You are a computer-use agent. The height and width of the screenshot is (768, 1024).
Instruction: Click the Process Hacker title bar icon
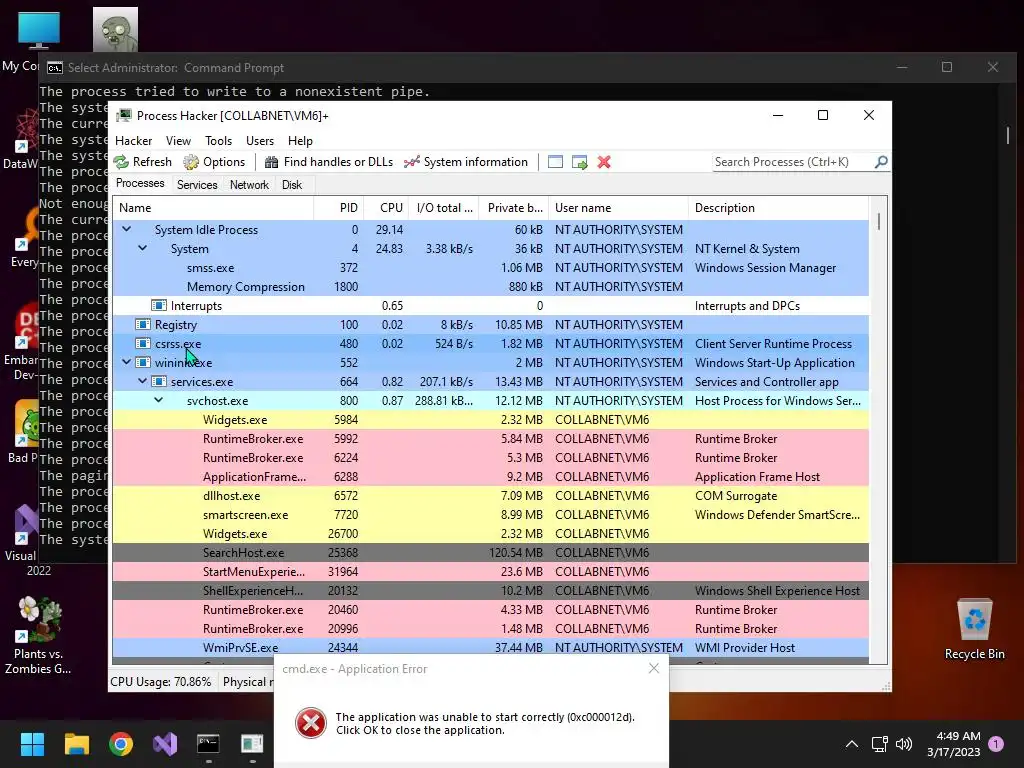pos(124,116)
